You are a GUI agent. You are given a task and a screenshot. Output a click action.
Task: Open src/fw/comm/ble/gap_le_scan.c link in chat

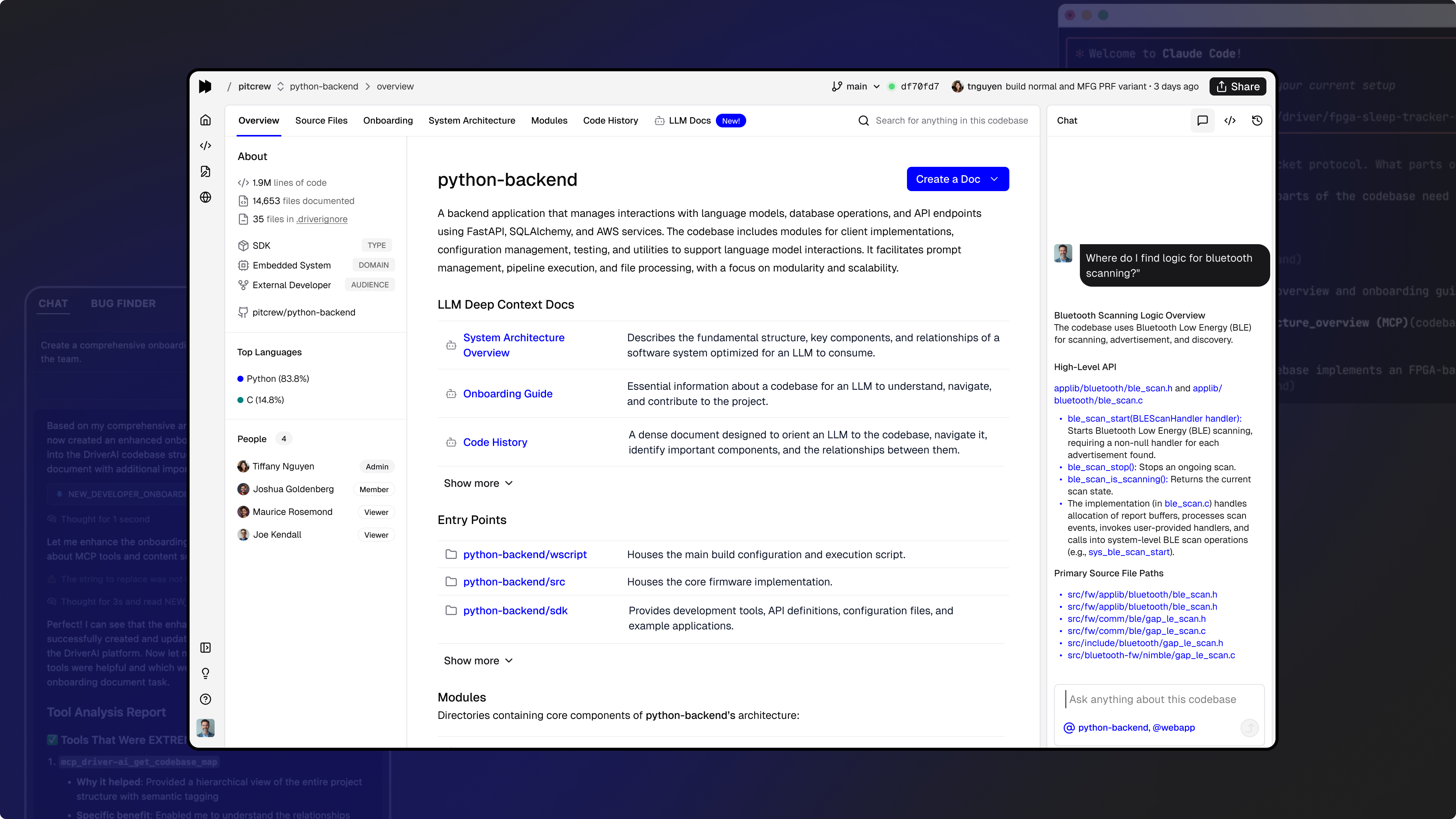click(x=1136, y=631)
